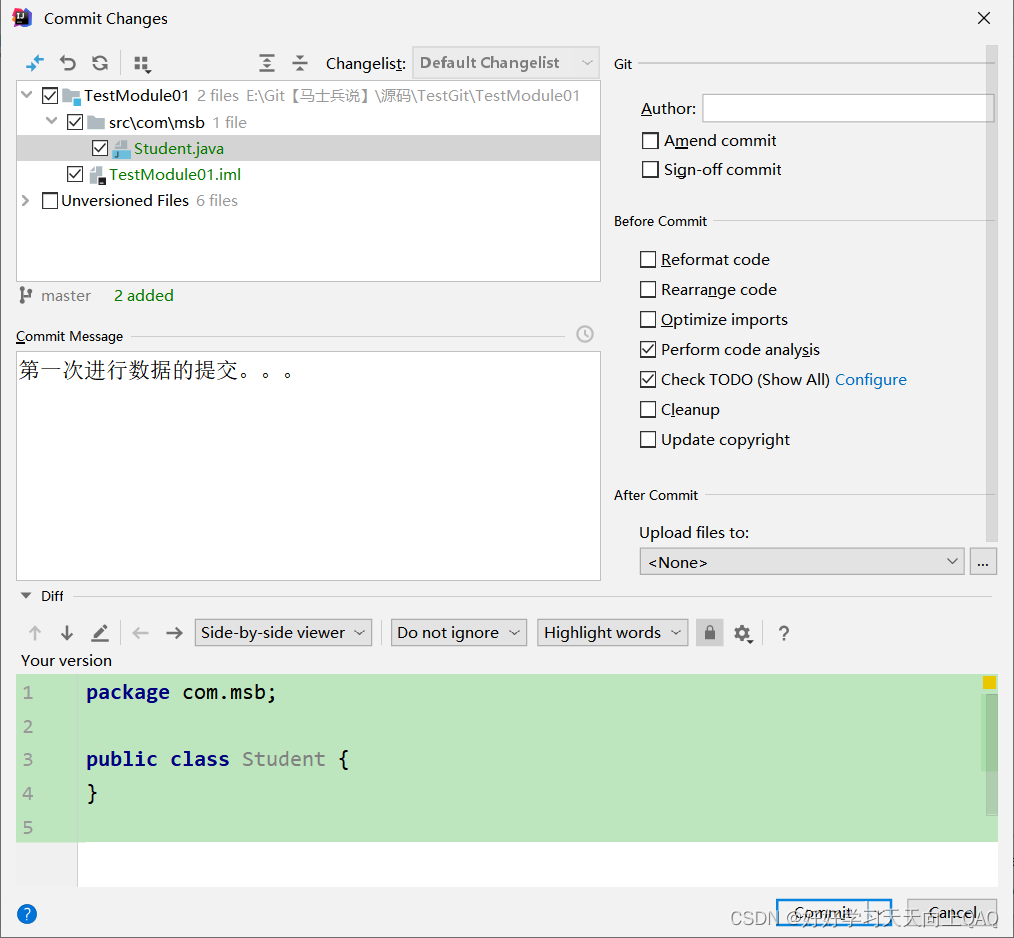This screenshot has height=938, width=1014.
Task: Click the 'public class Student {' diff line
Action: (218, 759)
